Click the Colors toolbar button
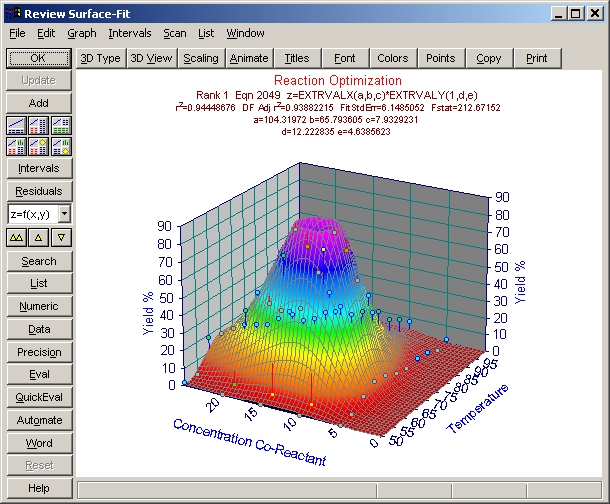This screenshot has height=504, width=610. pos(393,58)
